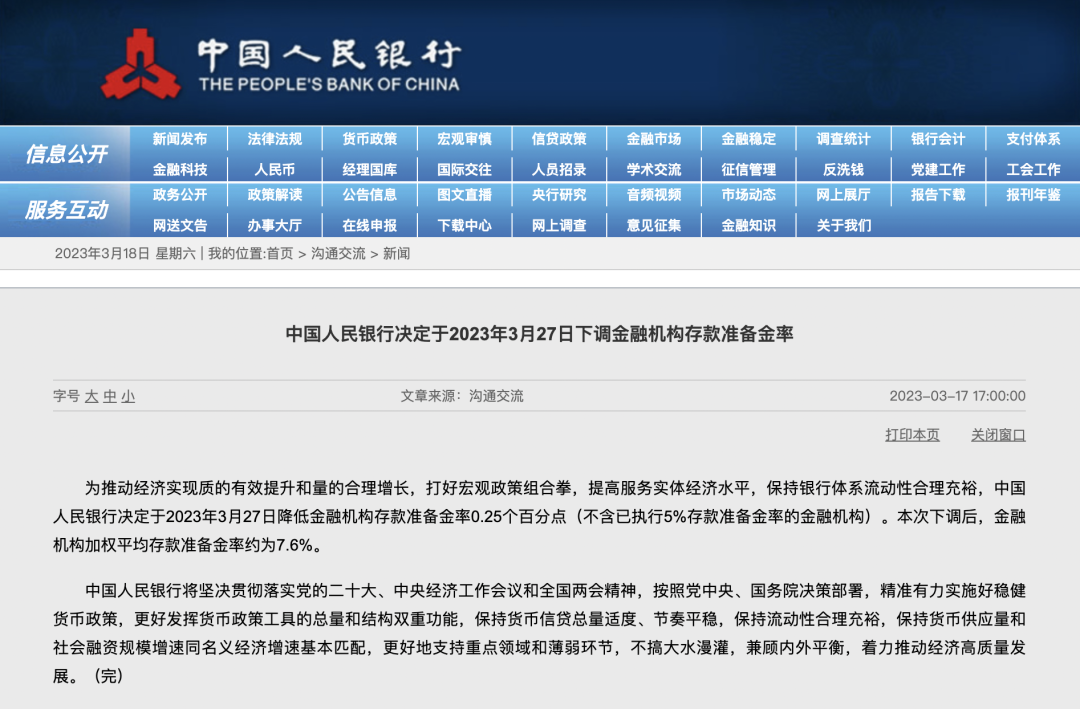The height and width of the screenshot is (709, 1080).
Task: Click the article title about 存款准备金率
Action: tap(539, 334)
